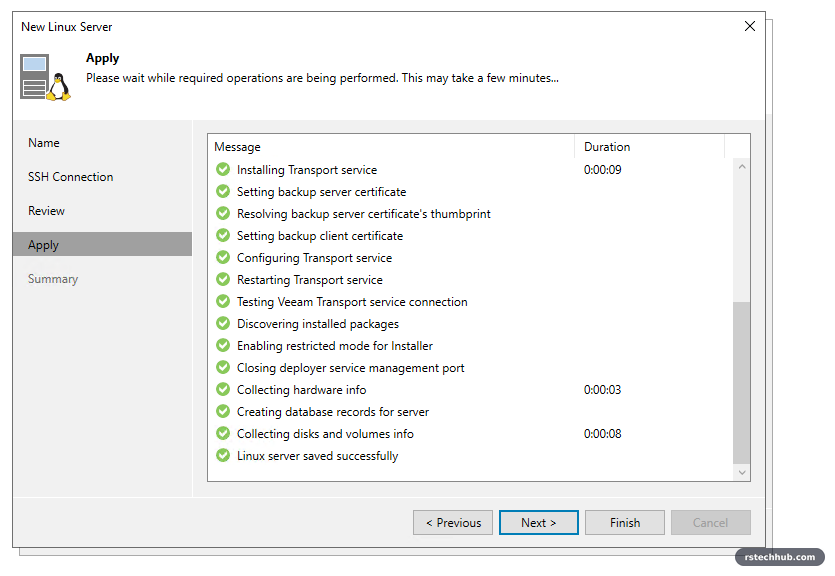
Task: Select 'Creating database records for server' text
Action: pos(333,412)
